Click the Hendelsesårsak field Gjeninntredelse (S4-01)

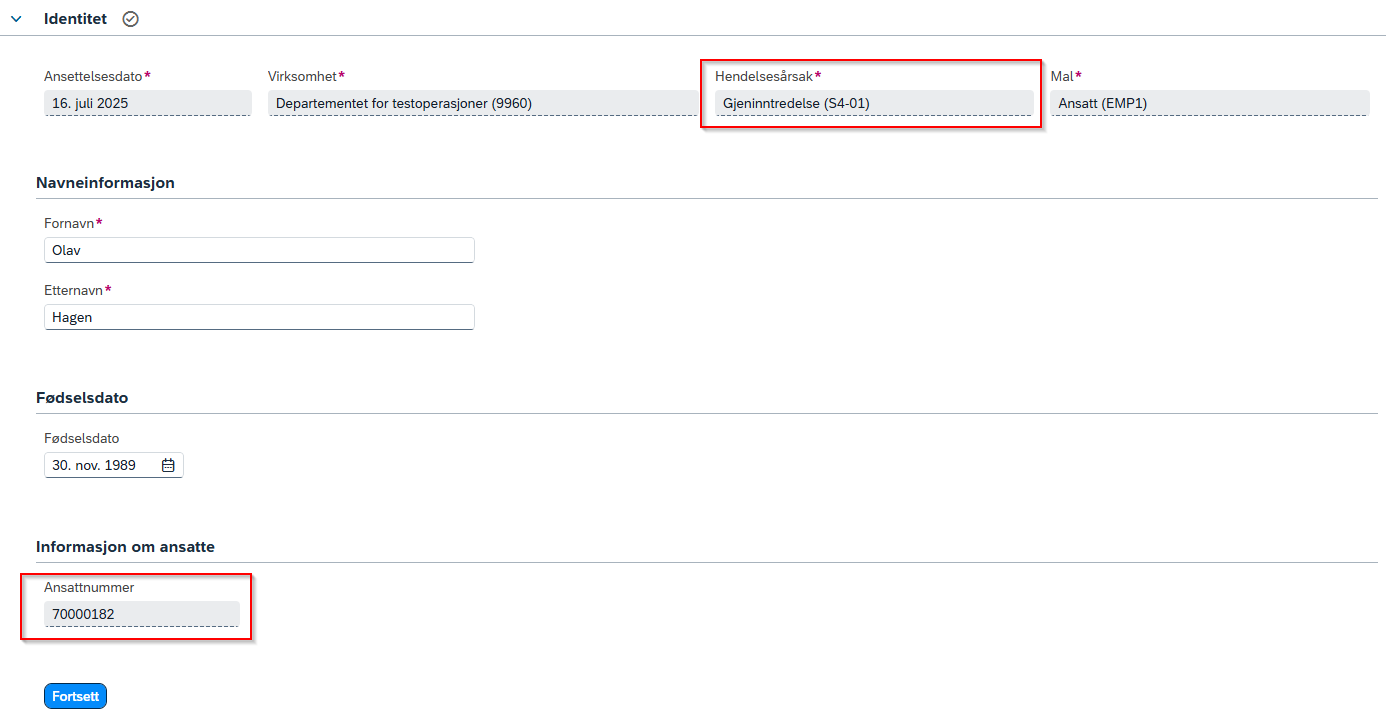pos(874,103)
